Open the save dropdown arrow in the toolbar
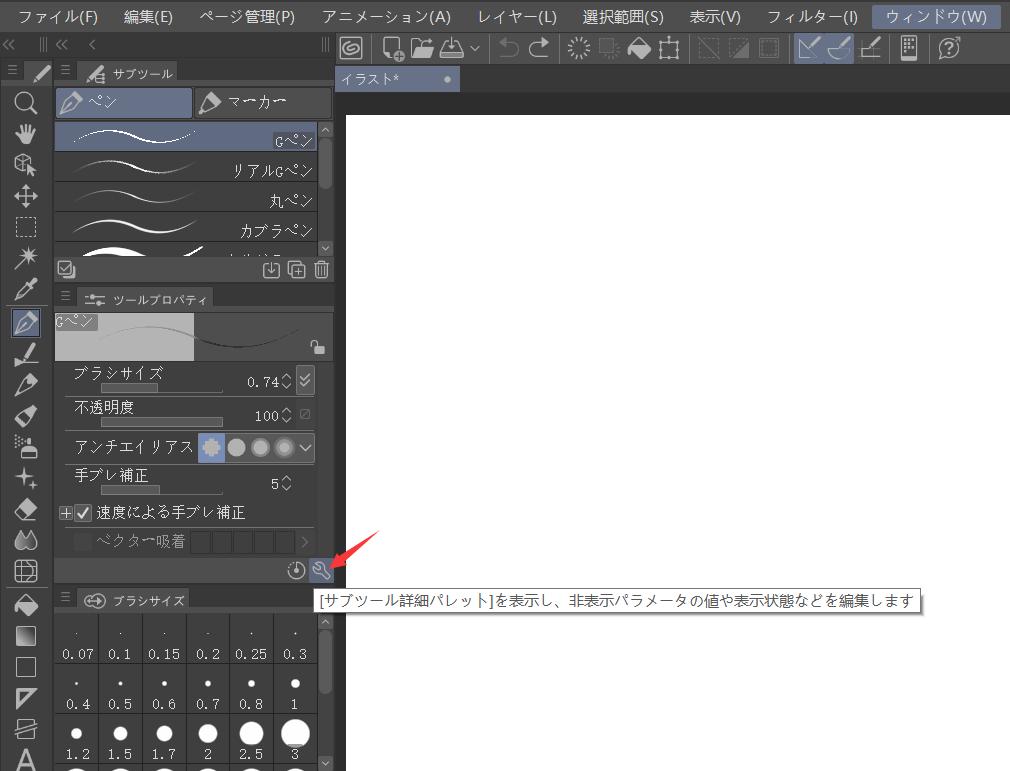This screenshot has width=1010, height=771. (x=474, y=48)
